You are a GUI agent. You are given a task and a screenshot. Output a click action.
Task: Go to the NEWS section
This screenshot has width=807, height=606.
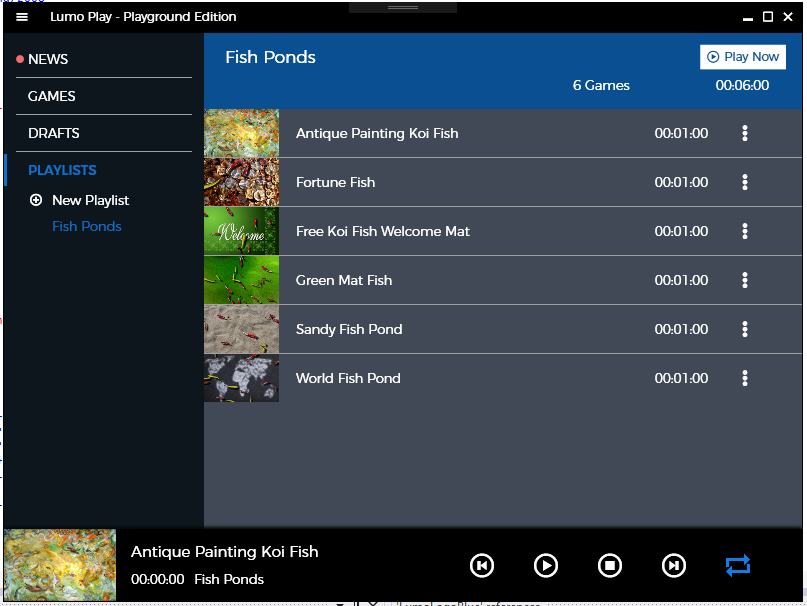coord(48,59)
